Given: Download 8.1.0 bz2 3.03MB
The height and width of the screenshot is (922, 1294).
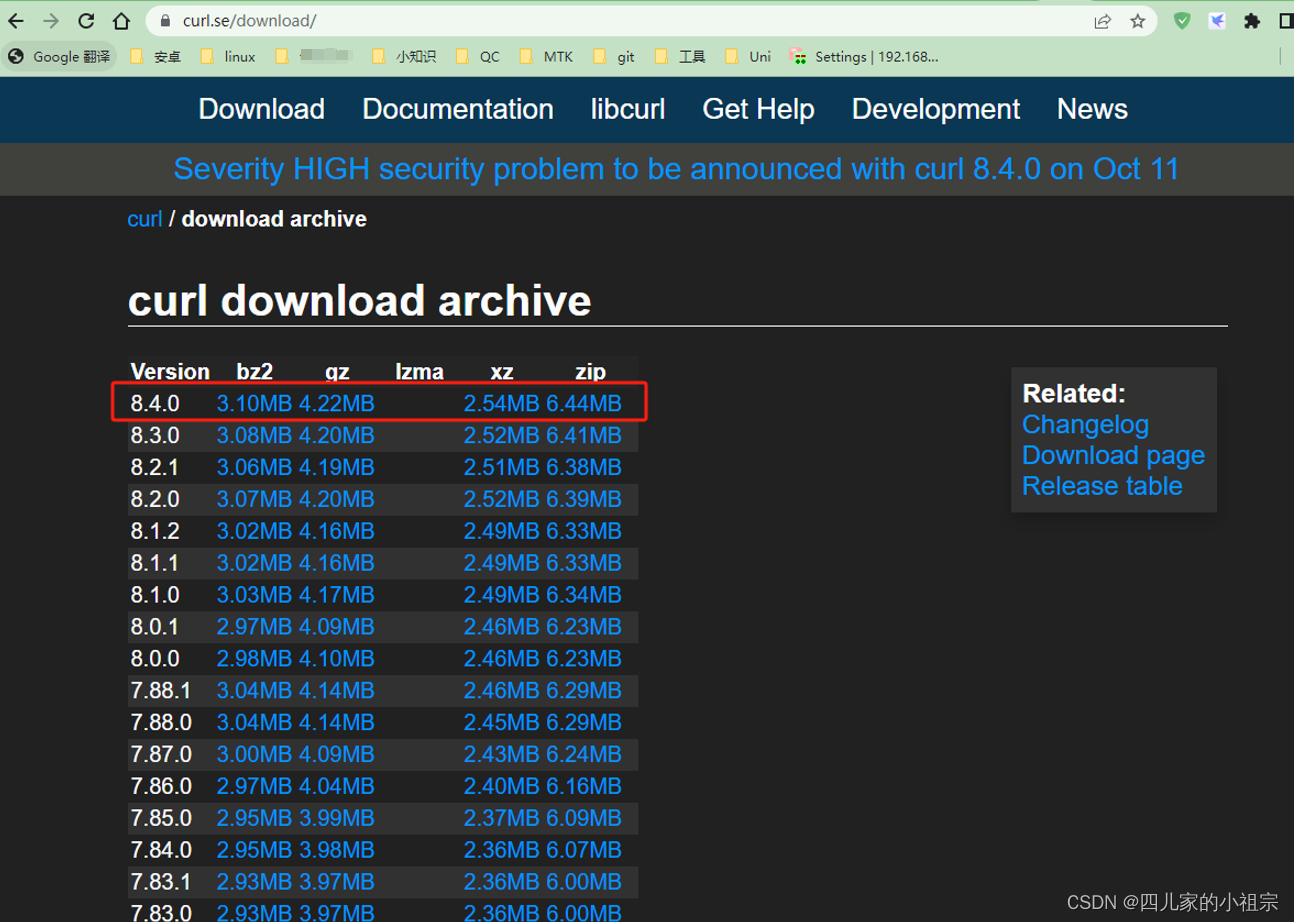Looking at the screenshot, I should click(x=254, y=595).
